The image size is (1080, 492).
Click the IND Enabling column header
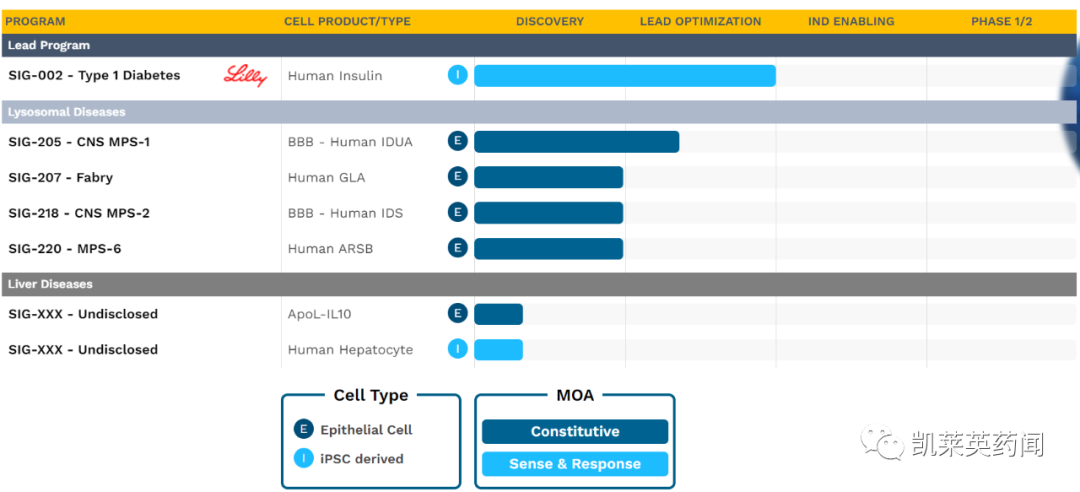pos(851,21)
